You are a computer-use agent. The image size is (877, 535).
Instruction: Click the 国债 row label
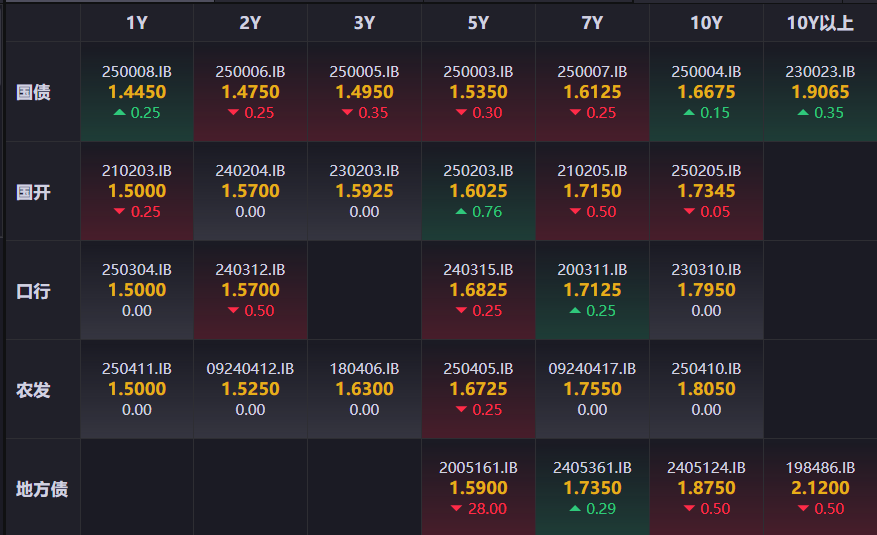34,92
